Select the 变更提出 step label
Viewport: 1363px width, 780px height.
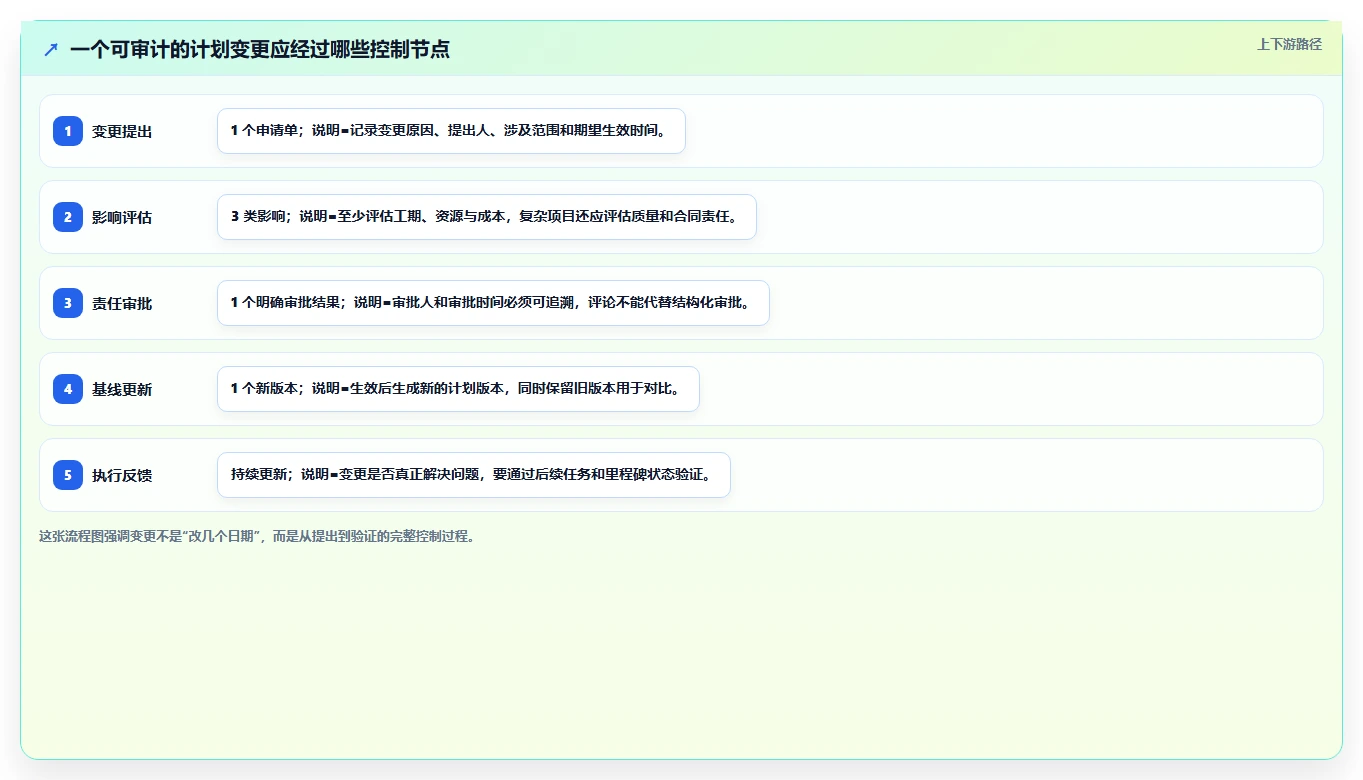pyautogui.click(x=122, y=131)
